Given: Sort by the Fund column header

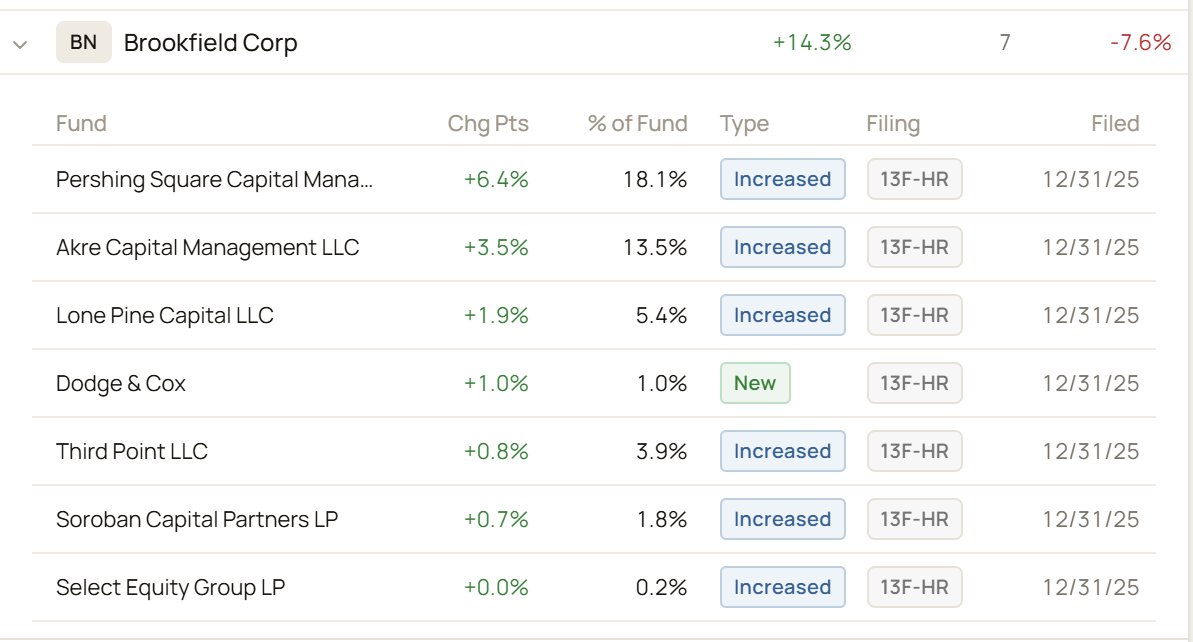Looking at the screenshot, I should click(x=81, y=123).
